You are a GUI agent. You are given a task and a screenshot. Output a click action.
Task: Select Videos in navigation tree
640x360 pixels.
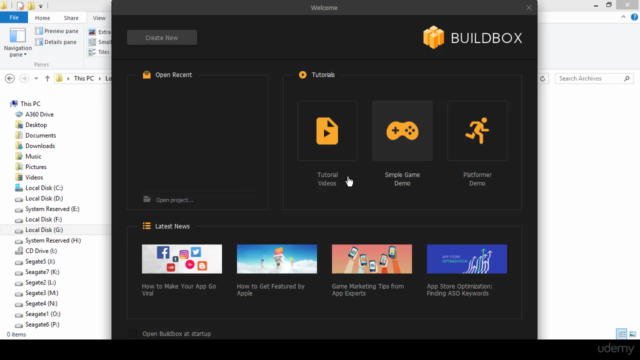click(x=34, y=178)
